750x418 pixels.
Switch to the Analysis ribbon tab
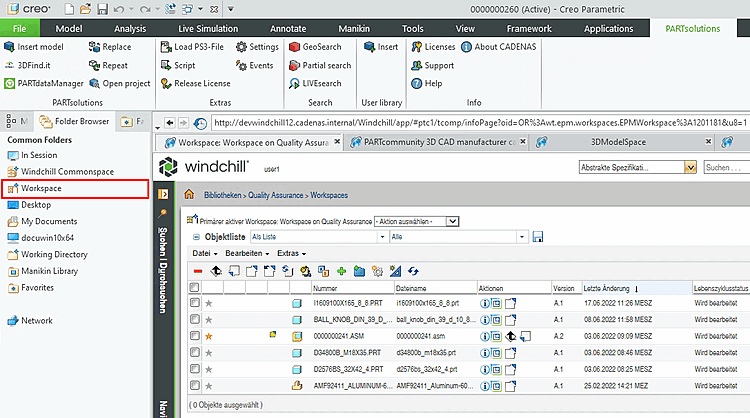[130, 29]
